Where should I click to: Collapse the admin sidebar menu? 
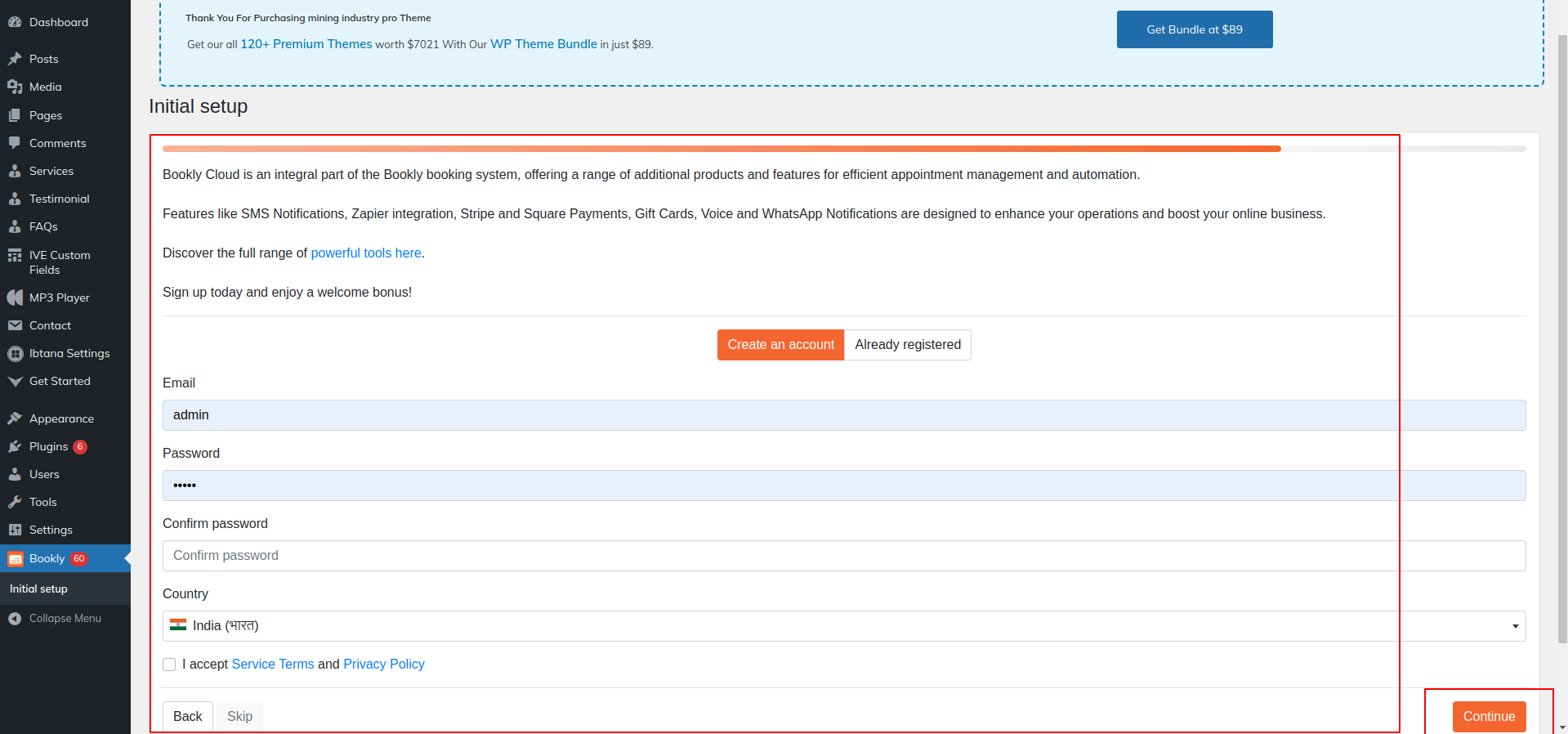(56, 619)
